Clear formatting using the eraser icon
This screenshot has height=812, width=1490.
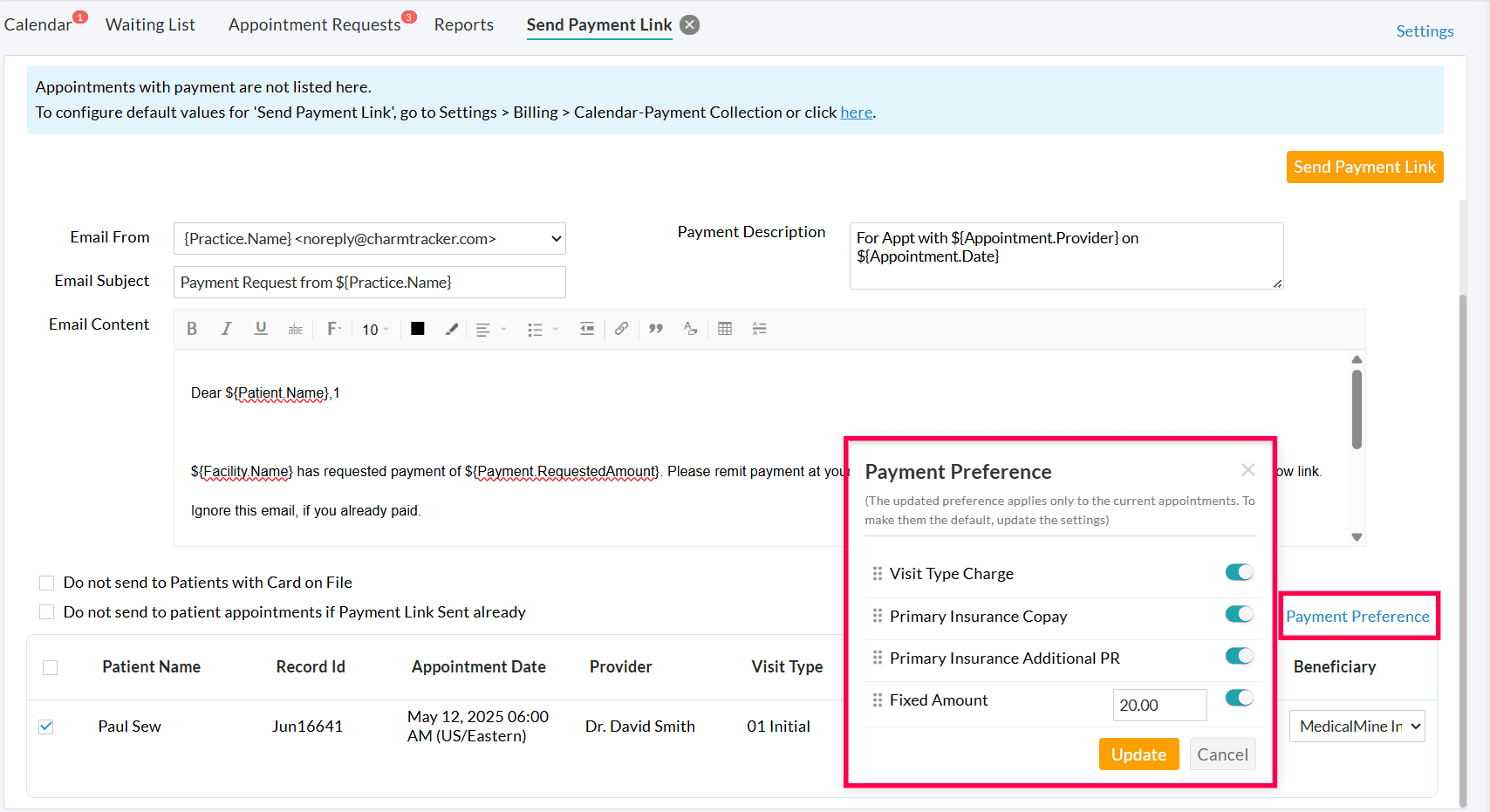click(x=690, y=329)
